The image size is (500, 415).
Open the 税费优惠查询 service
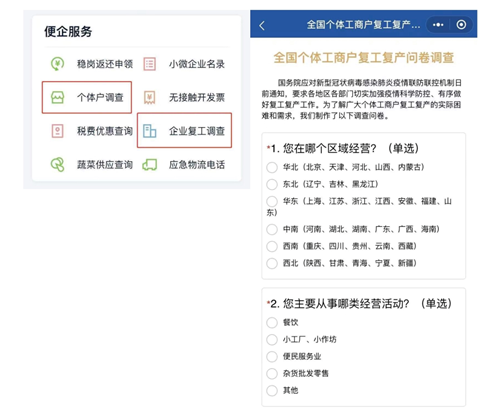(92, 131)
